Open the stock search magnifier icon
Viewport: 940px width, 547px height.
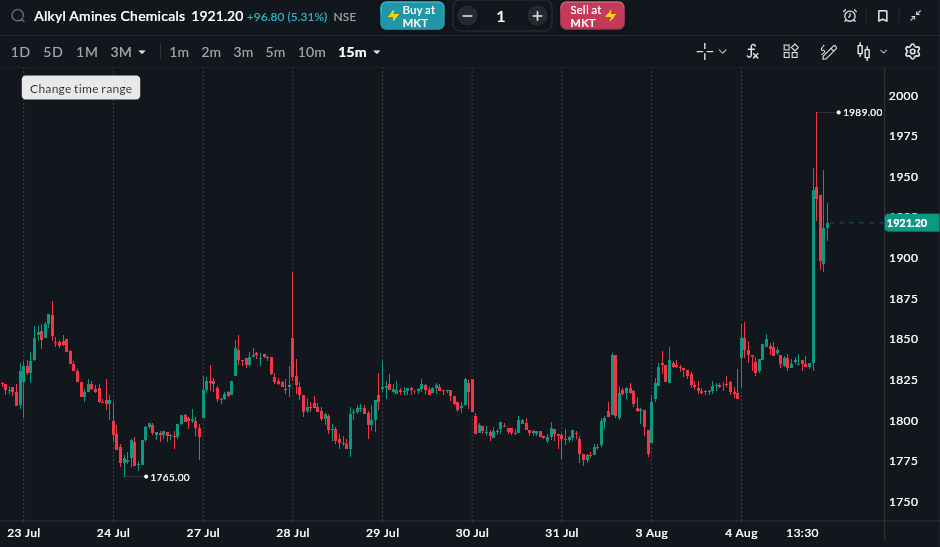[18, 16]
